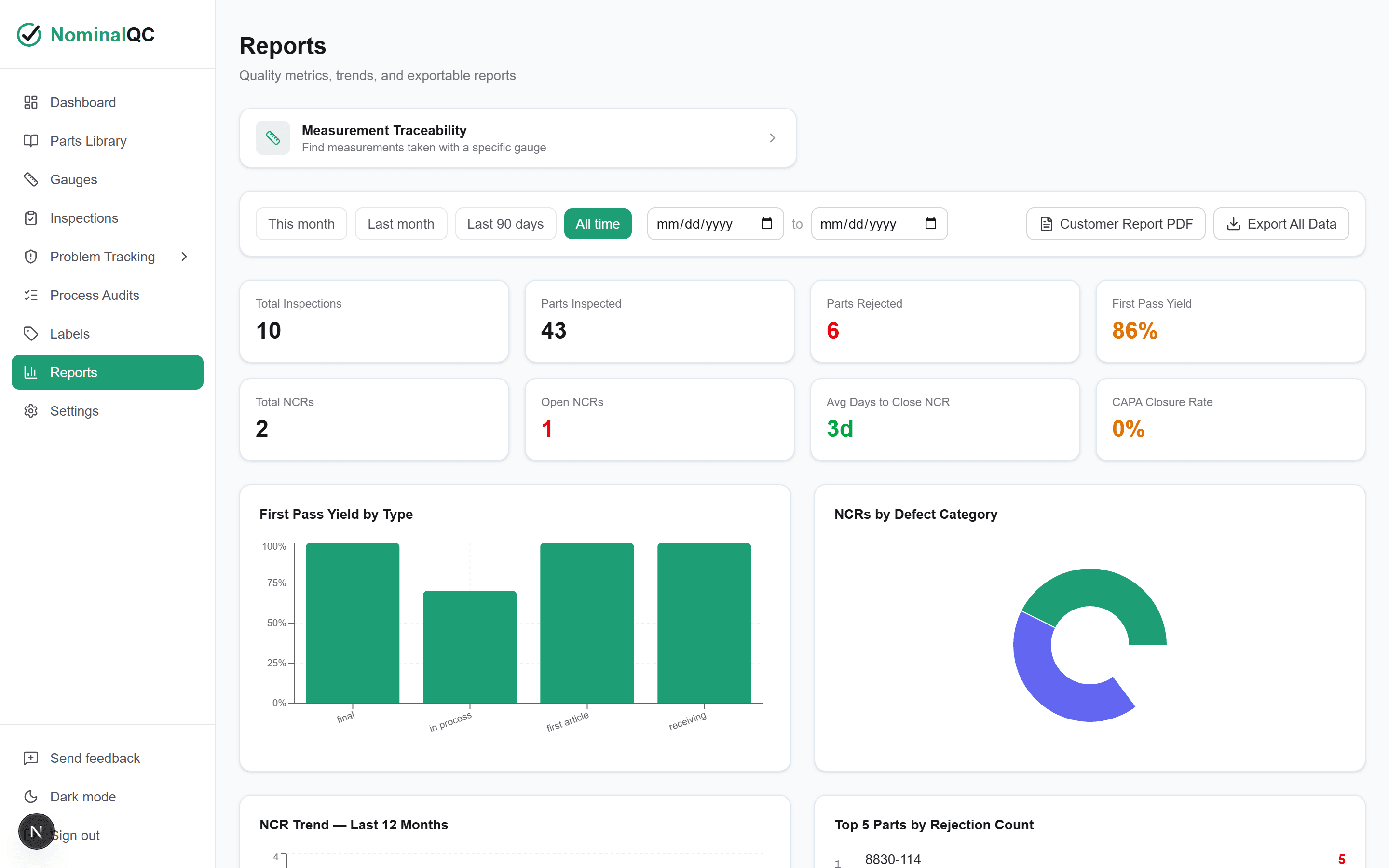Click part 8830-114 in rejection list
Image resolution: width=1389 pixels, height=868 pixels.
(893, 859)
